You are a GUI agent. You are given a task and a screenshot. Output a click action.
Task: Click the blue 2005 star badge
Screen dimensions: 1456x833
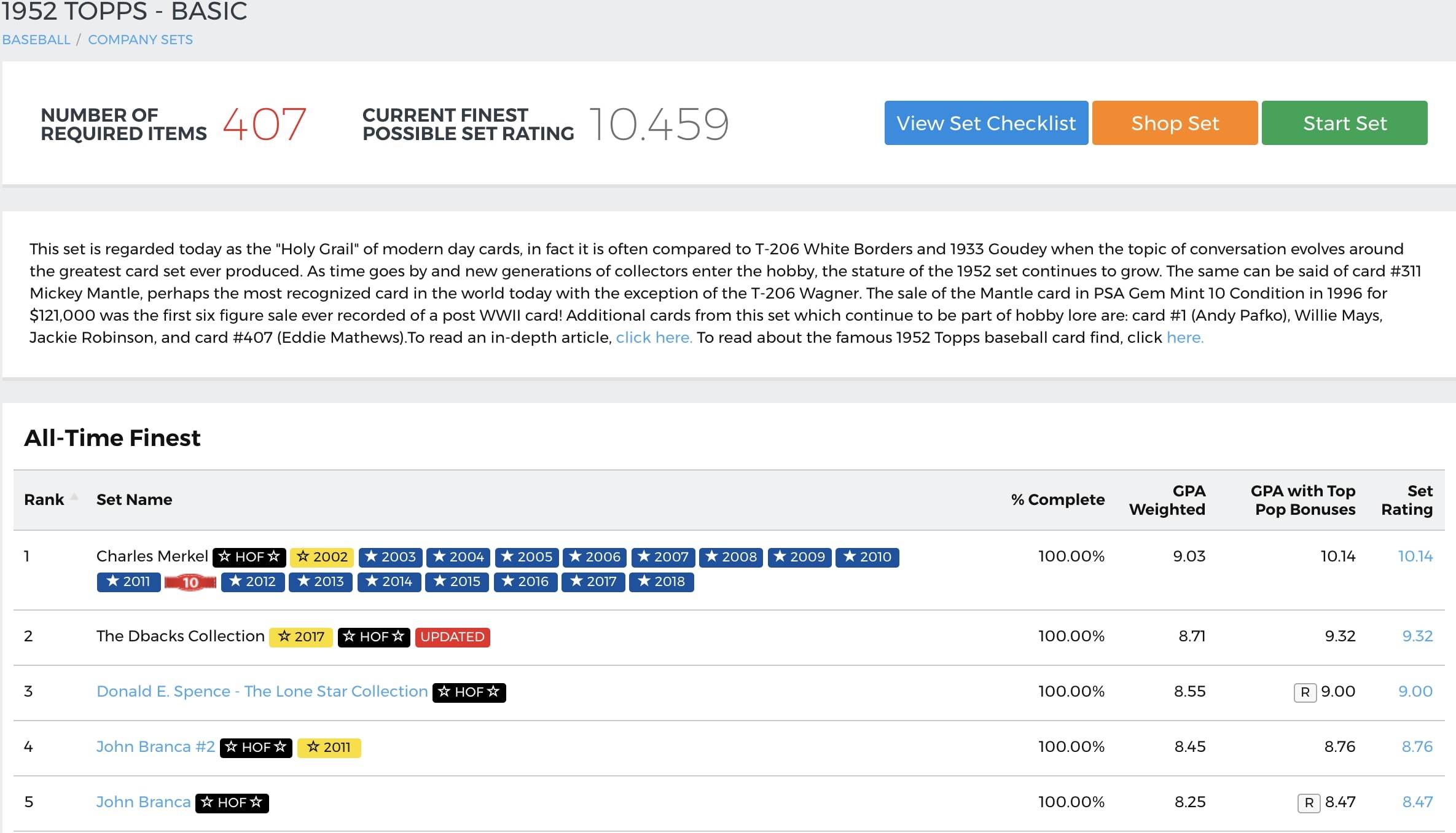point(526,557)
